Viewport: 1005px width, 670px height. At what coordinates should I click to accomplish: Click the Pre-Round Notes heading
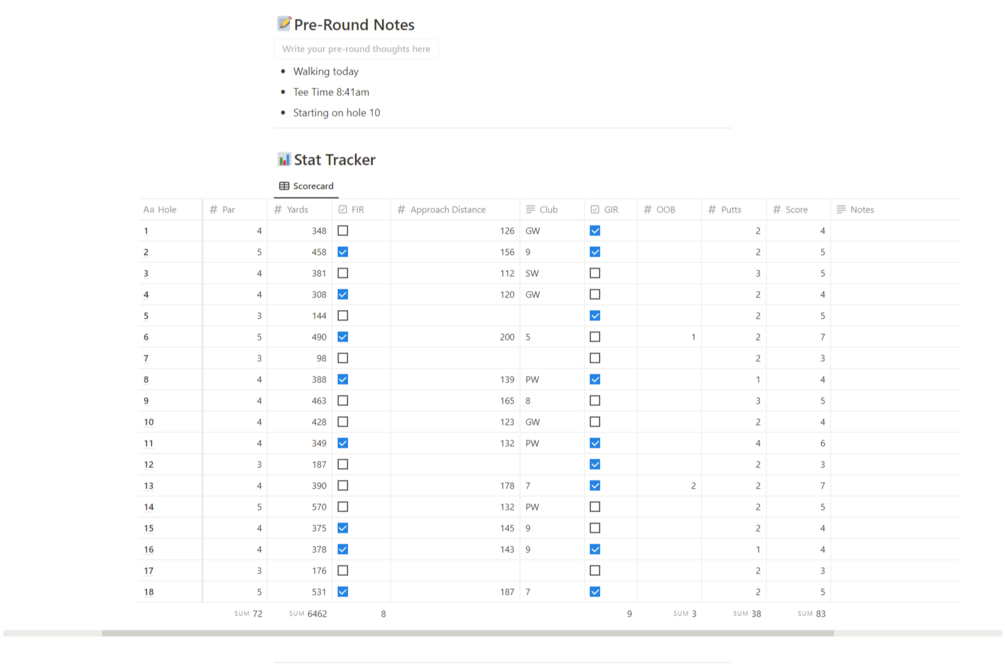click(x=354, y=24)
